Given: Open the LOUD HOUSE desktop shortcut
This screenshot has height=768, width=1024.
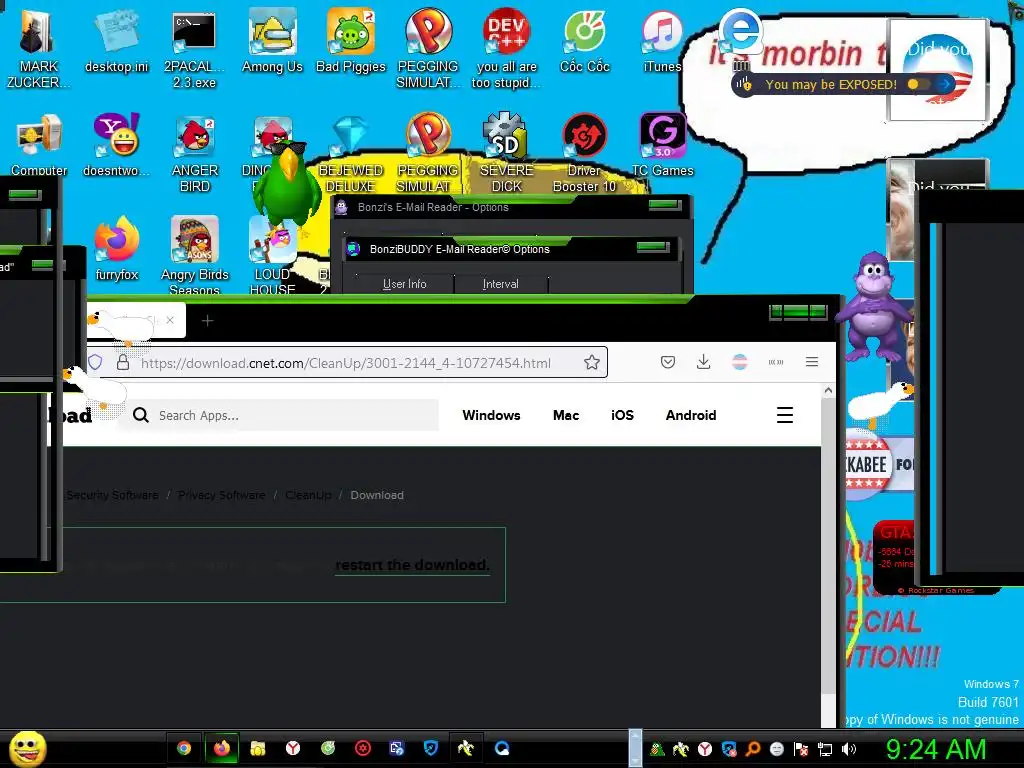Looking at the screenshot, I should click(272, 255).
